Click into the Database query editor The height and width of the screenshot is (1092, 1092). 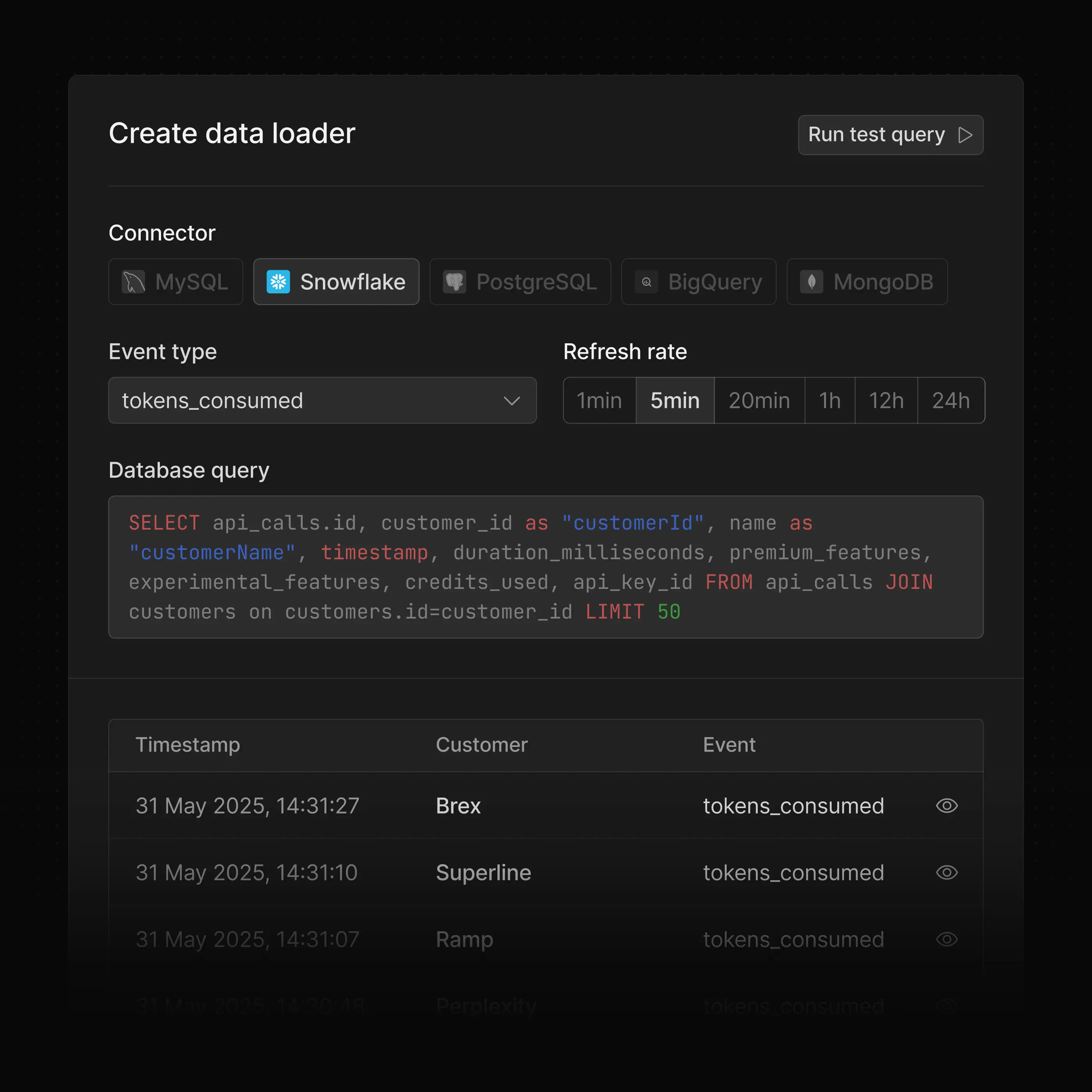(546, 567)
